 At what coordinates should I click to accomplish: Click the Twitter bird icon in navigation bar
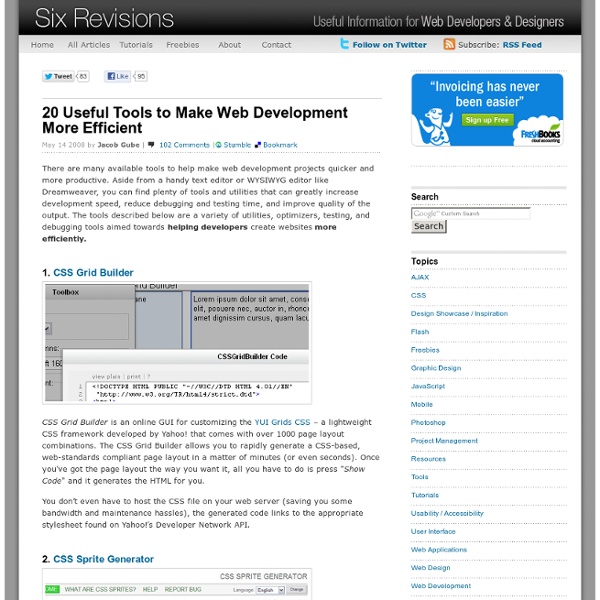coord(344,44)
